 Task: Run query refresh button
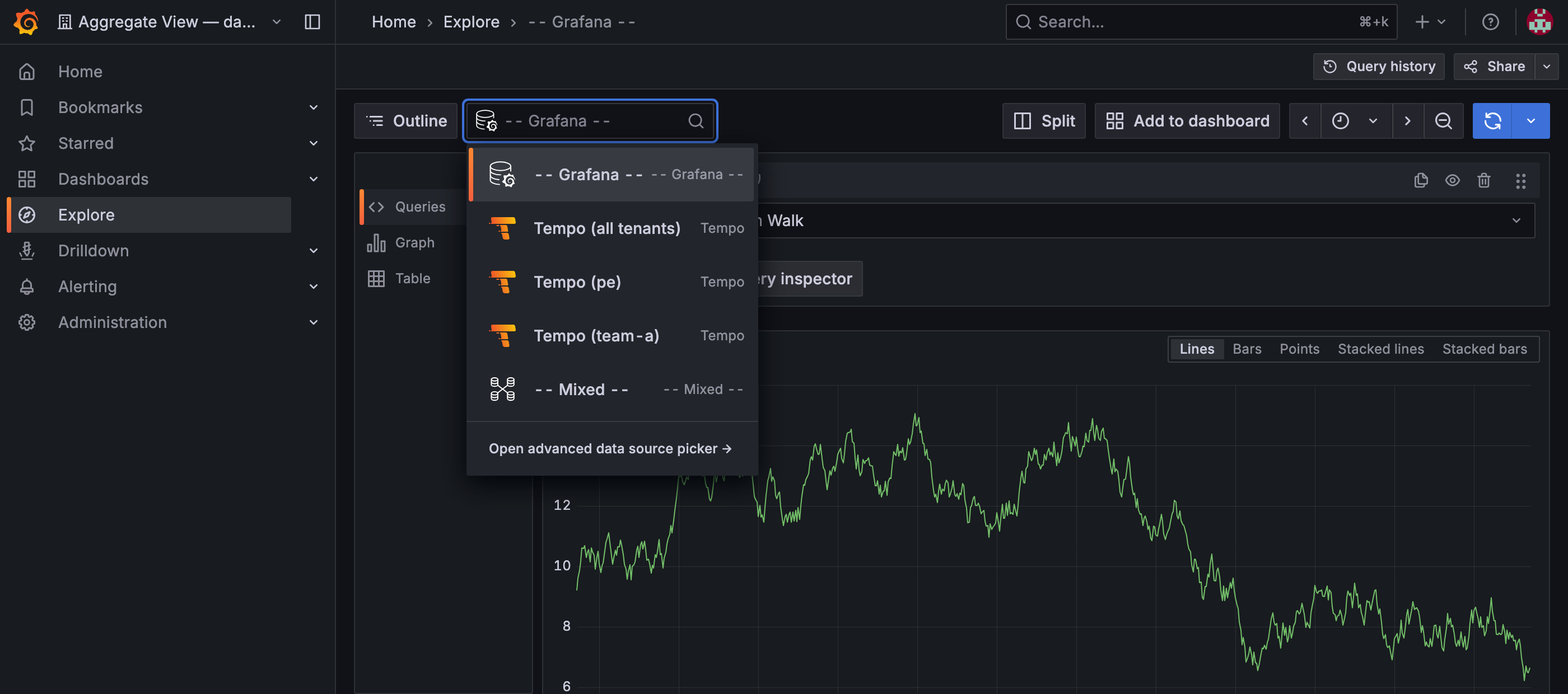pyautogui.click(x=1492, y=121)
